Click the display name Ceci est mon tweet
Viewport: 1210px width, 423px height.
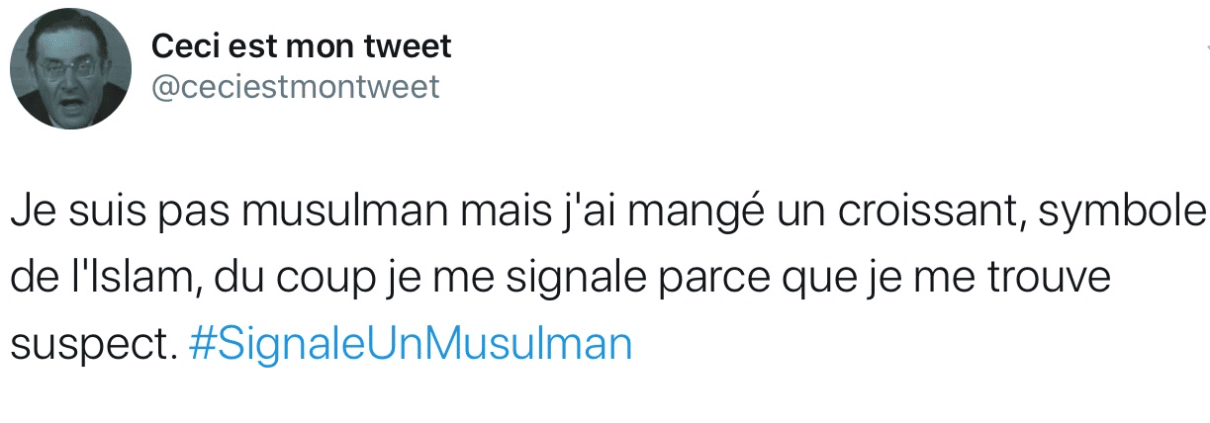pyautogui.click(x=301, y=45)
